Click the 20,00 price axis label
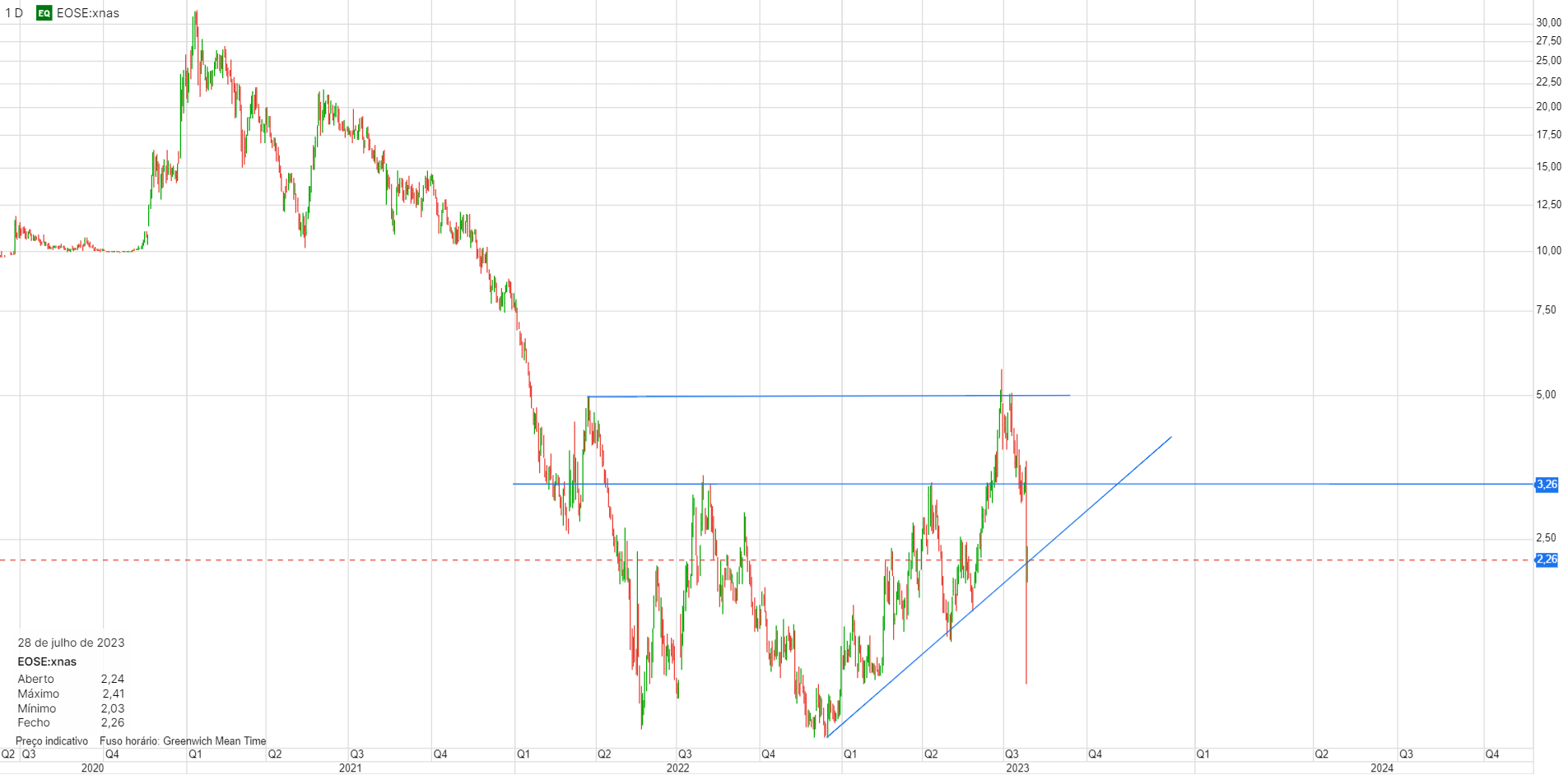Viewport: 1568px width, 775px height. point(1548,107)
